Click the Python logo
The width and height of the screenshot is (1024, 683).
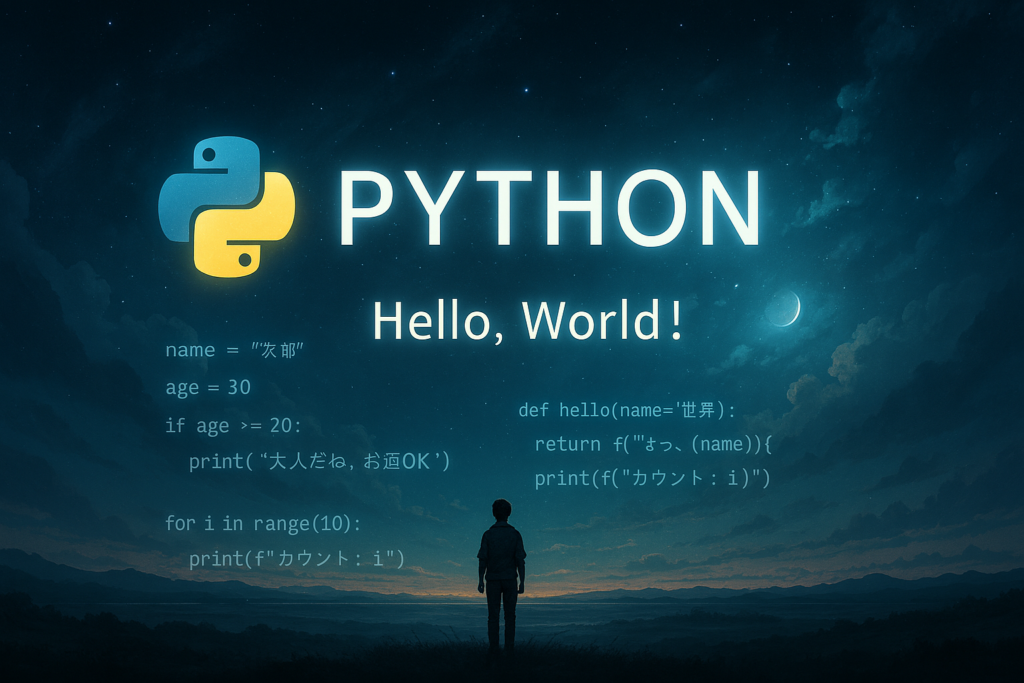[x=227, y=206]
